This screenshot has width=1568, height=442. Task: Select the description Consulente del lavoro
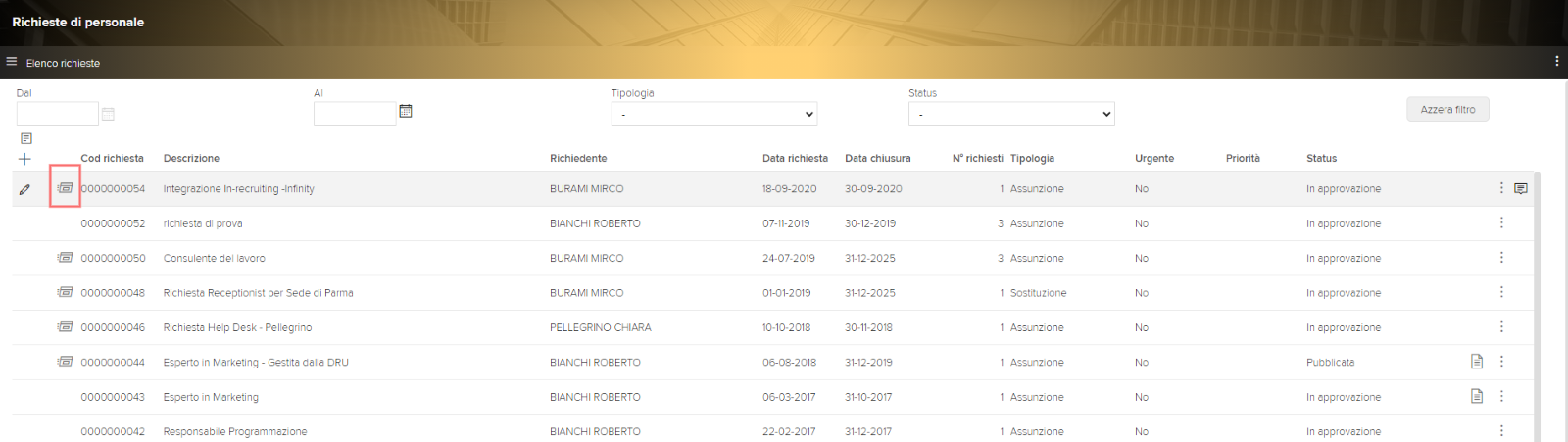coord(214,258)
